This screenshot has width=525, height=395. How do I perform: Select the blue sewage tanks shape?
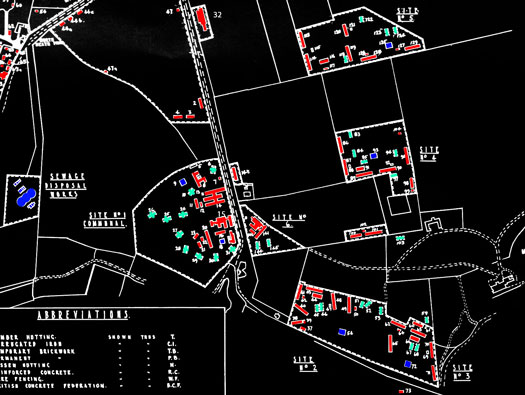[26, 198]
